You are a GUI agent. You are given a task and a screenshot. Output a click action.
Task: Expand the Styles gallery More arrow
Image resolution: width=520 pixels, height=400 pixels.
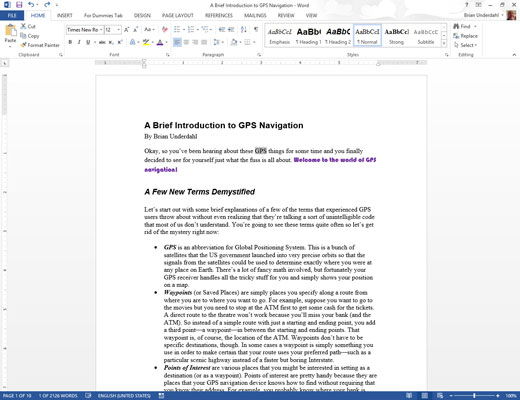pyautogui.click(x=444, y=43)
